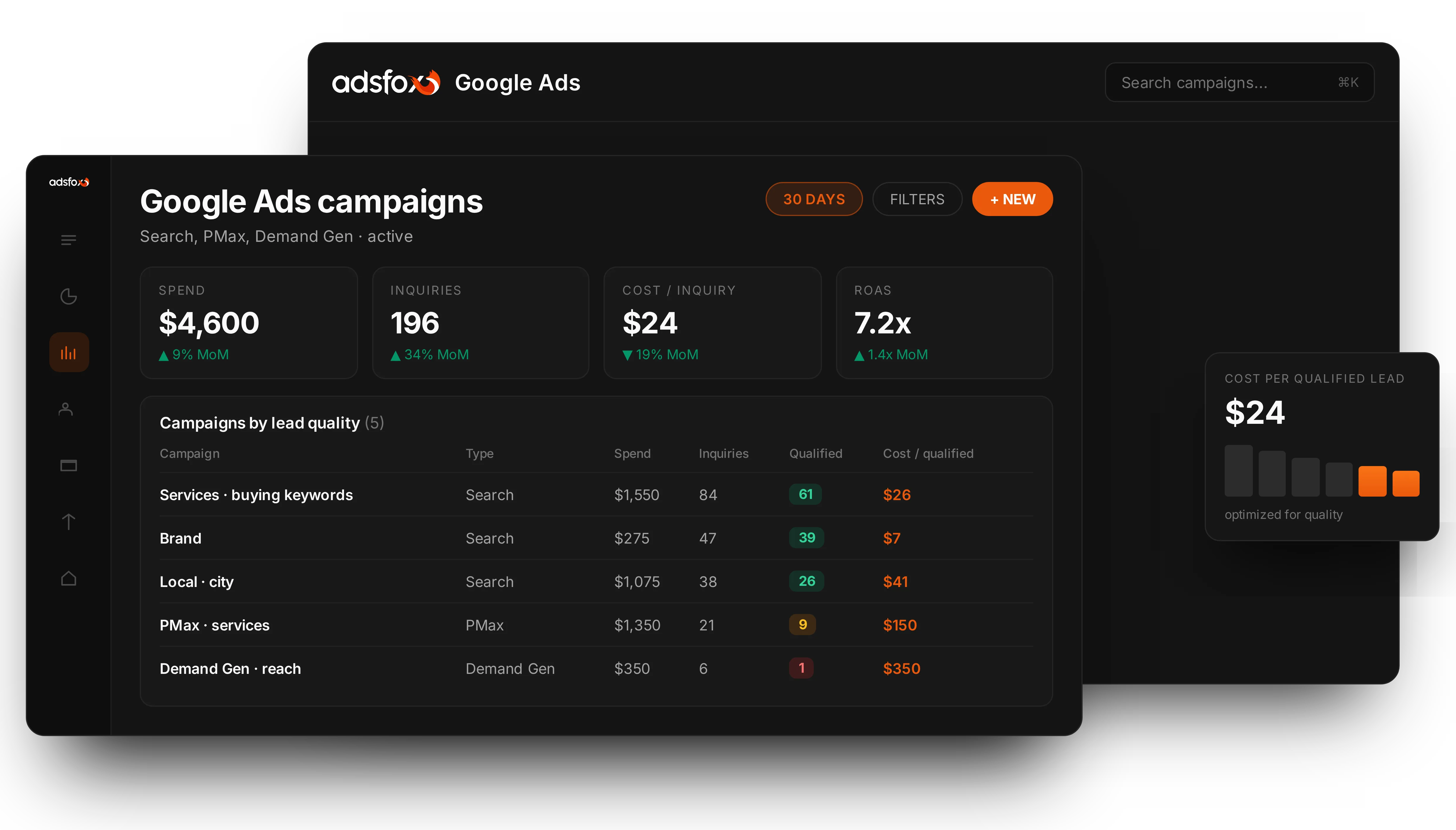This screenshot has height=830, width=1456.
Task: Click the optimized for quality caption
Action: [1283, 514]
